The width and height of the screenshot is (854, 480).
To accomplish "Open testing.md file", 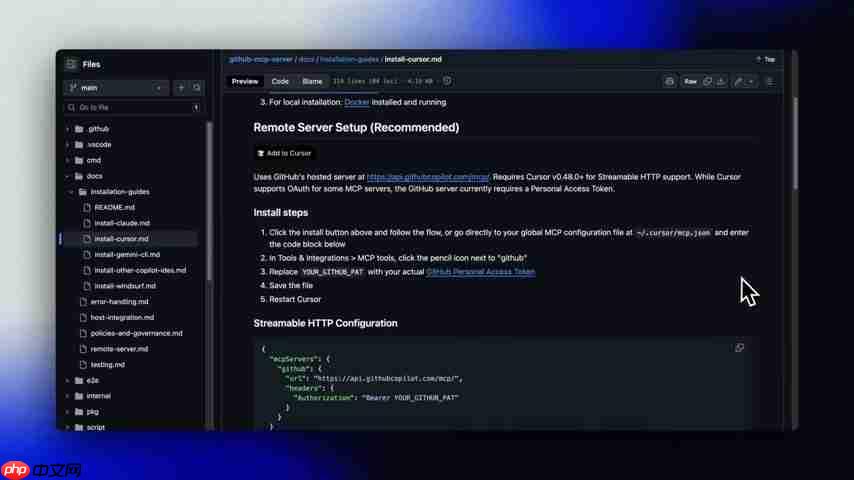I will [107, 365].
